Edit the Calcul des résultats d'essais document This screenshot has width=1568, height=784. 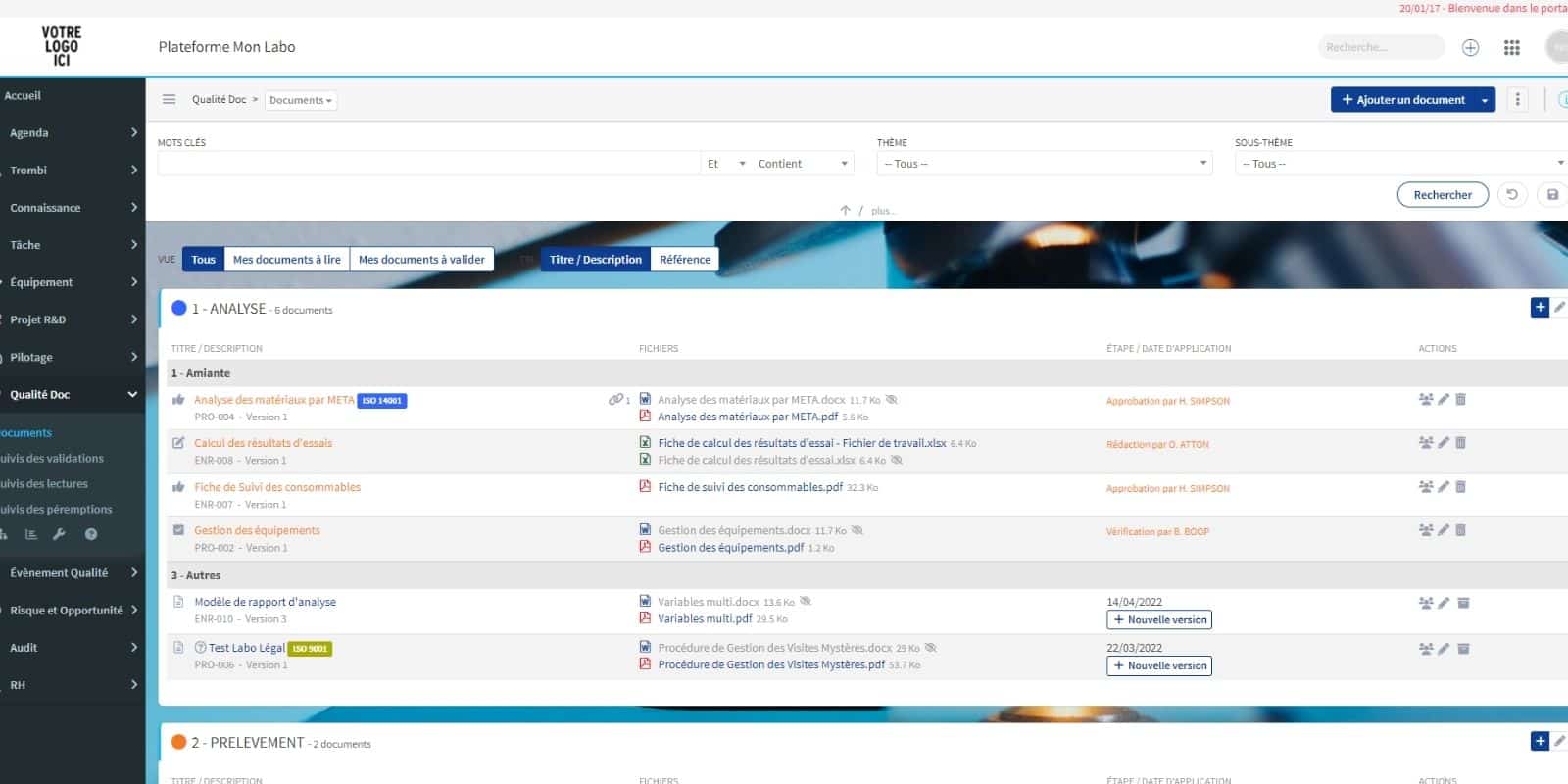[x=1444, y=443]
